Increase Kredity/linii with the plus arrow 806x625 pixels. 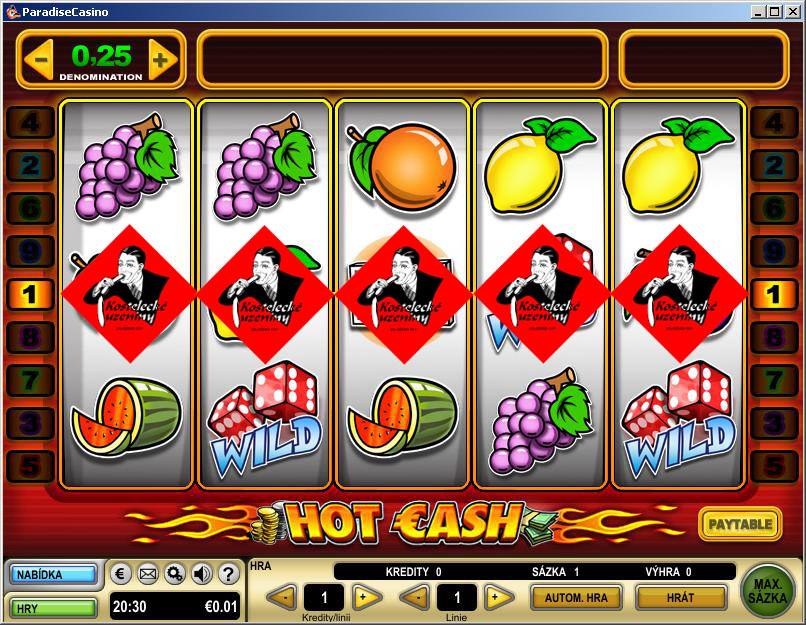(x=367, y=598)
